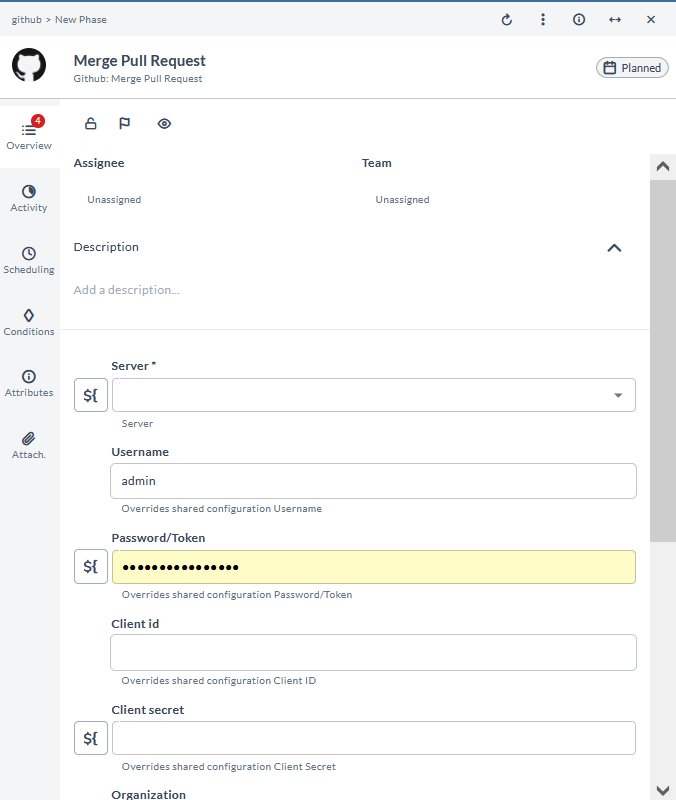Click the Unassigned assignee value
This screenshot has width=676, height=800.
pos(114,200)
